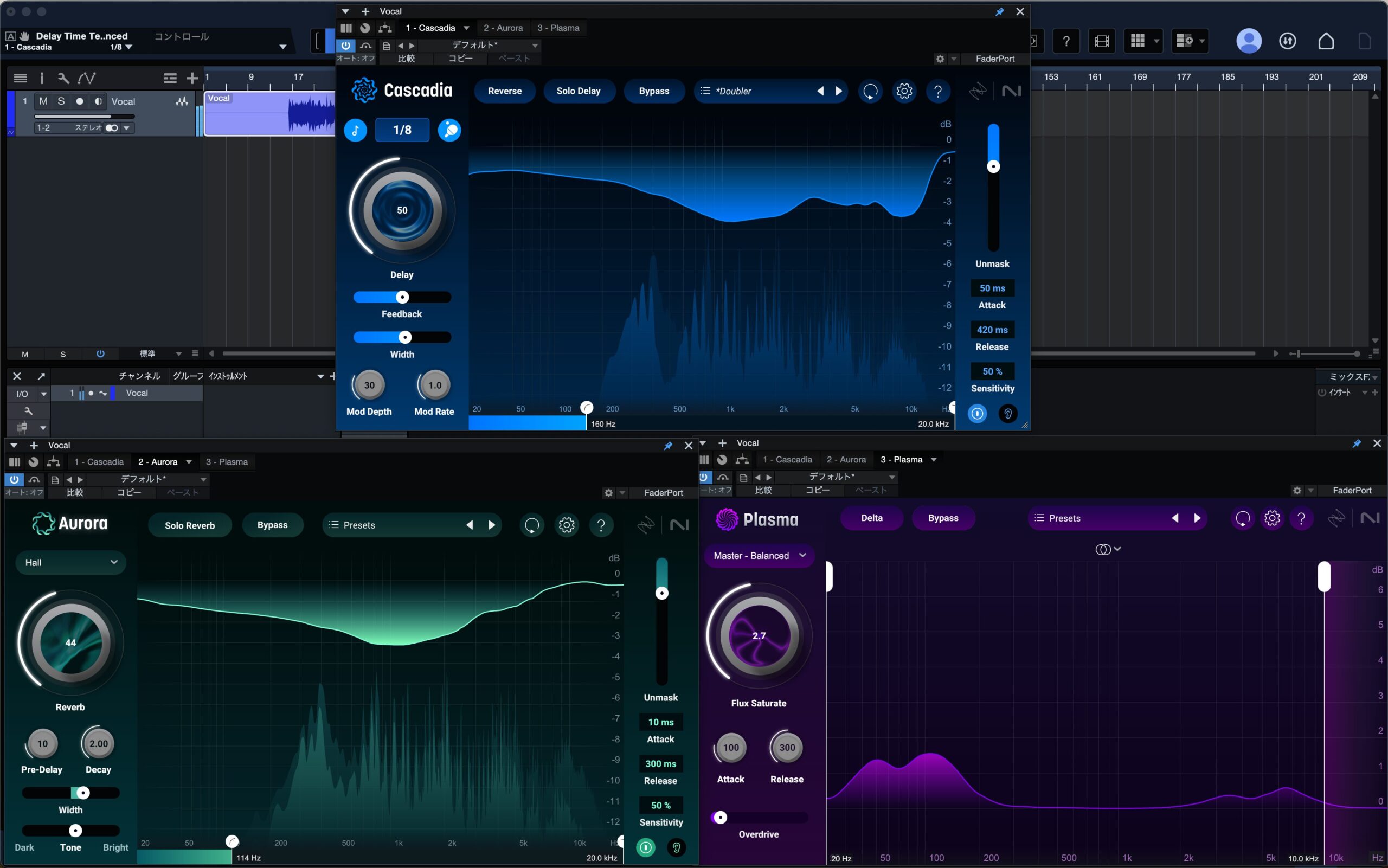Open Plasma settings gear icon
Screen dimensions: 1388x868
1272,518
